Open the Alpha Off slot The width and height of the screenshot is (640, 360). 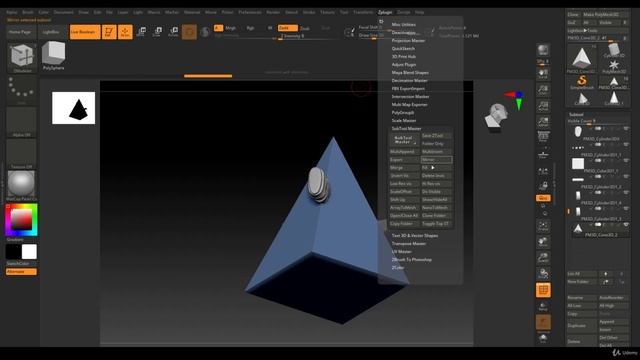click(x=21, y=122)
